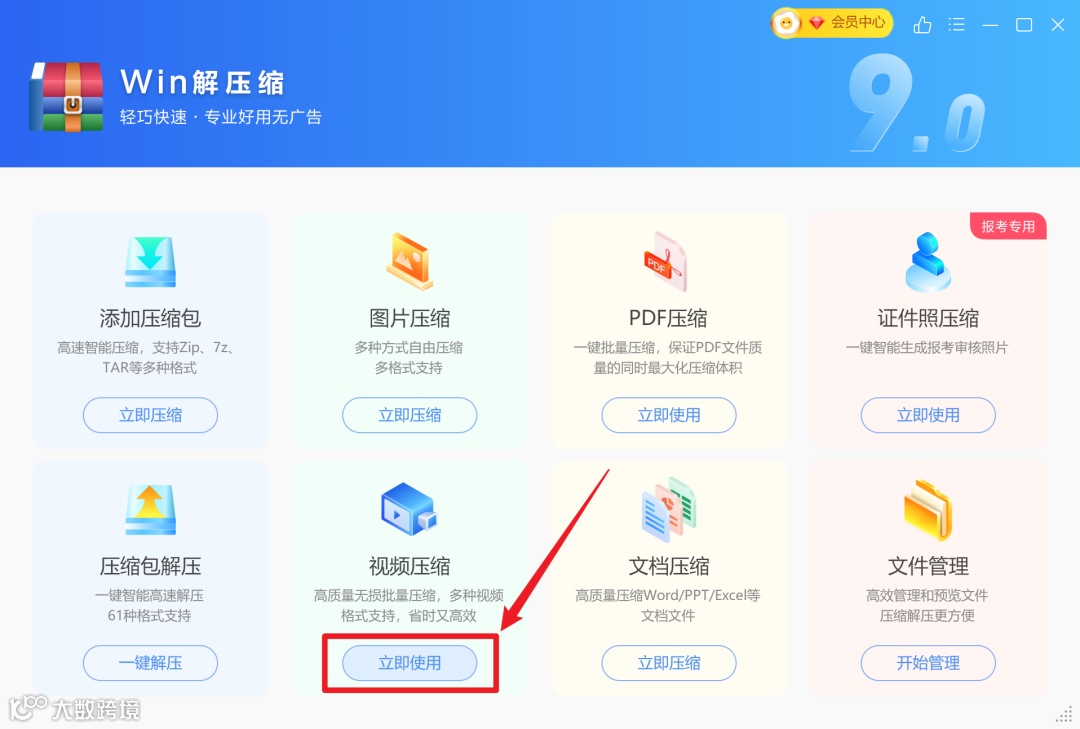Click the archive extraction up-arrow icon

click(x=150, y=510)
